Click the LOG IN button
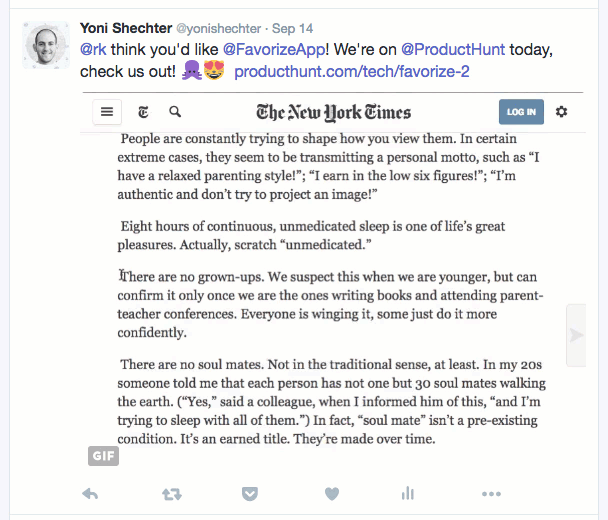 click(521, 112)
